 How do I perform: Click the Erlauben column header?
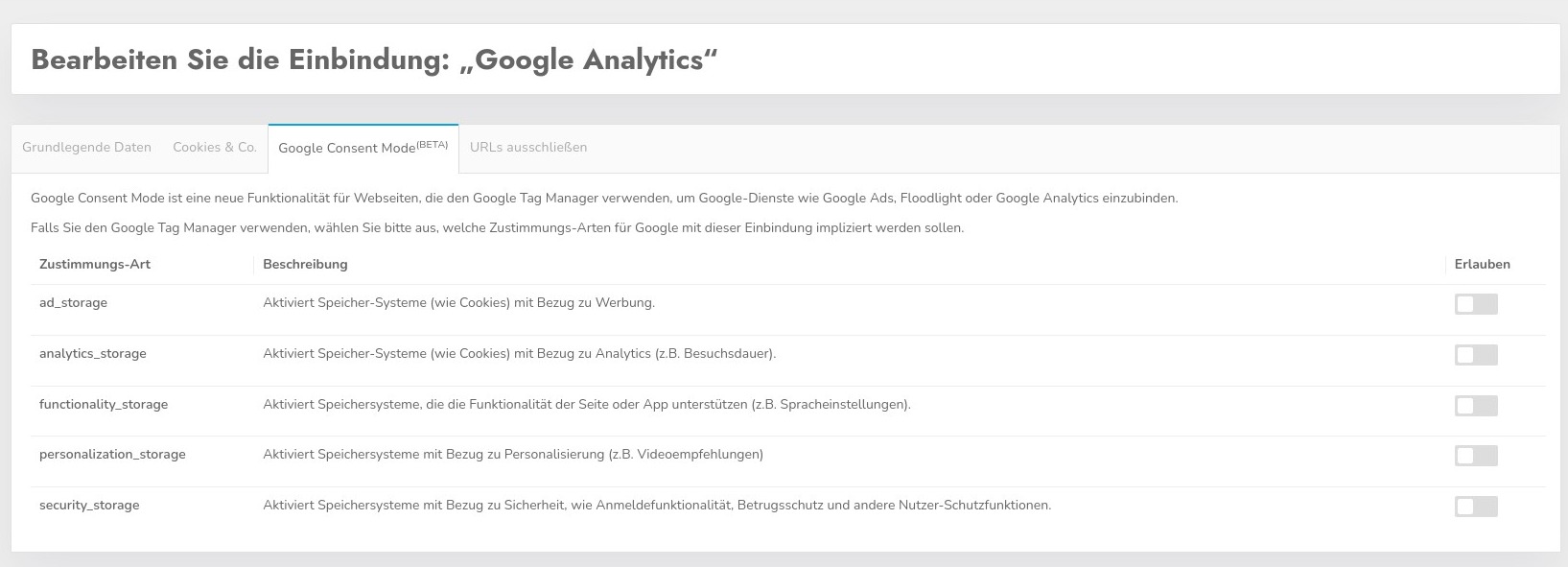tap(1482, 265)
